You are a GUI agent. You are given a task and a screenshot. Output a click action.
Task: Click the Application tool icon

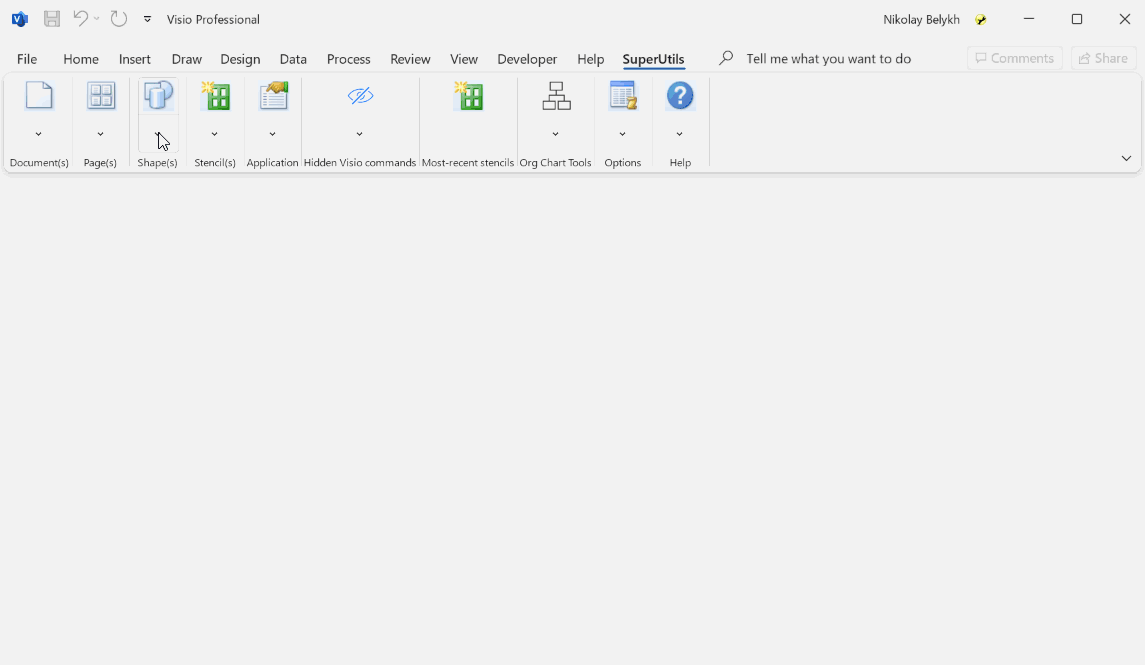tap(272, 95)
